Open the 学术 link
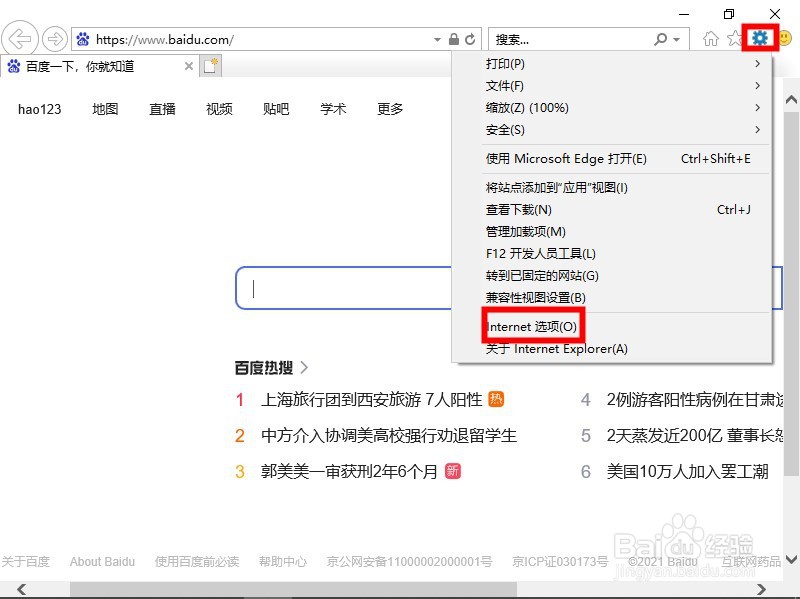Viewport: 800px width, 599px height. pos(333,109)
